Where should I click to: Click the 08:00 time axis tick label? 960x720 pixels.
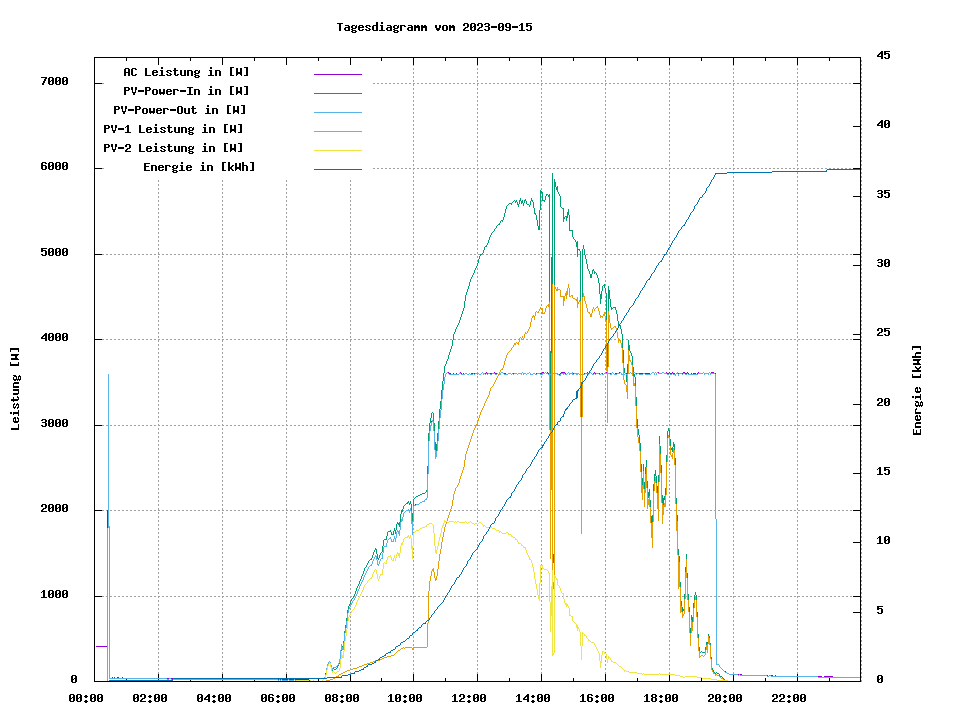tap(341, 698)
